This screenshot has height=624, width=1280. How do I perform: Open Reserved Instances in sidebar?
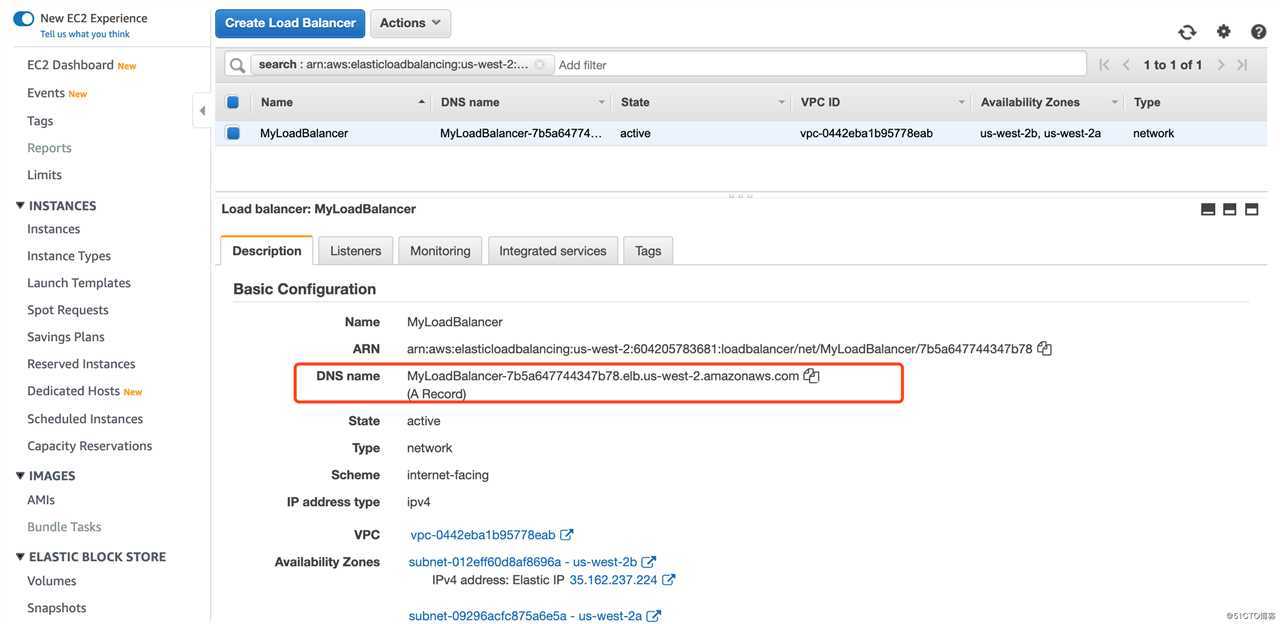81,364
